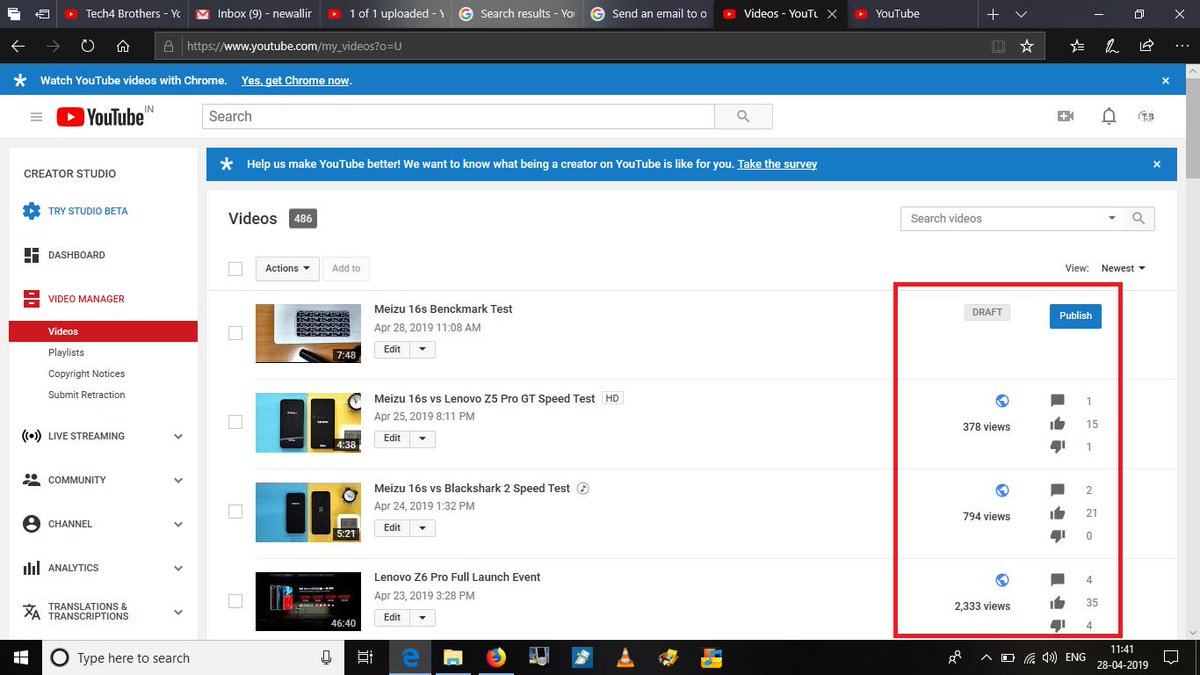Open the Edge favorites hub icon

(x=1077, y=46)
